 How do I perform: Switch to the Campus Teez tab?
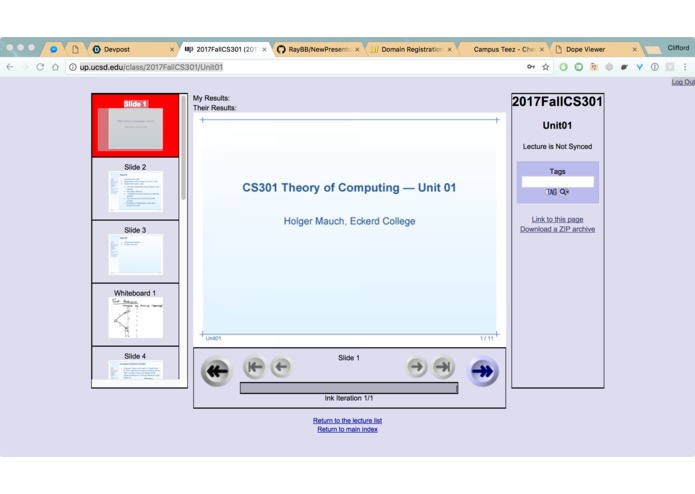[504, 49]
